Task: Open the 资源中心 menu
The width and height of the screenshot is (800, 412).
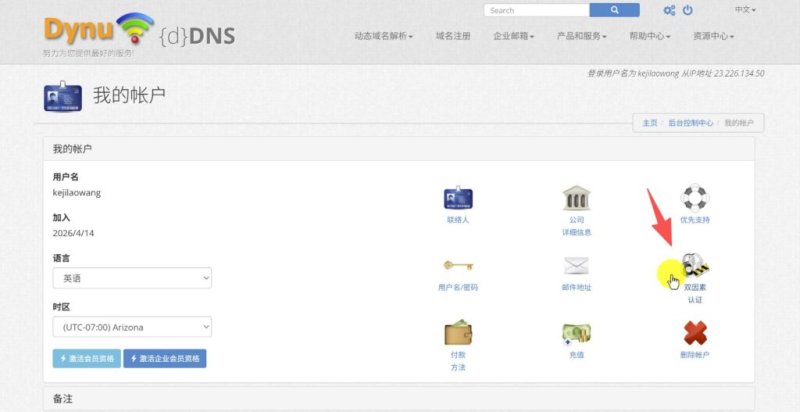Action: coord(713,36)
